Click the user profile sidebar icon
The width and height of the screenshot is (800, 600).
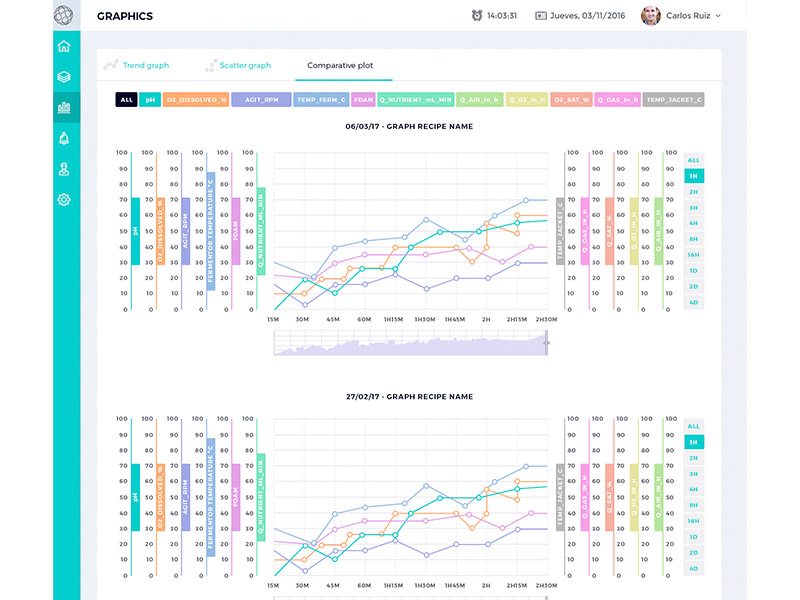pyautogui.click(x=64, y=169)
